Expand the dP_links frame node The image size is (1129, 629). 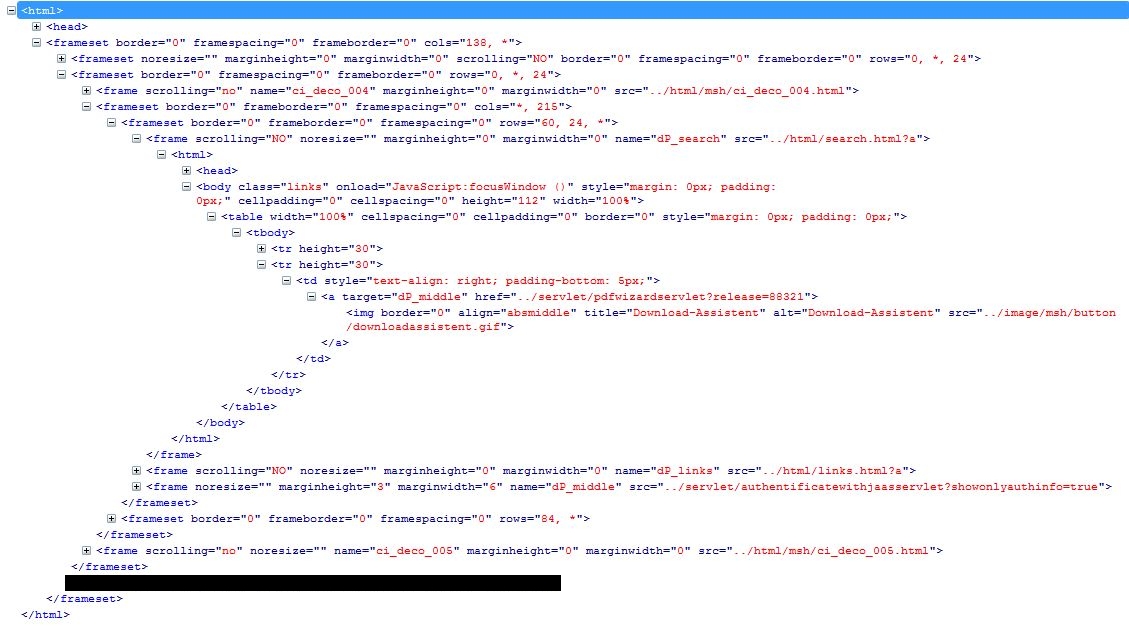click(137, 470)
